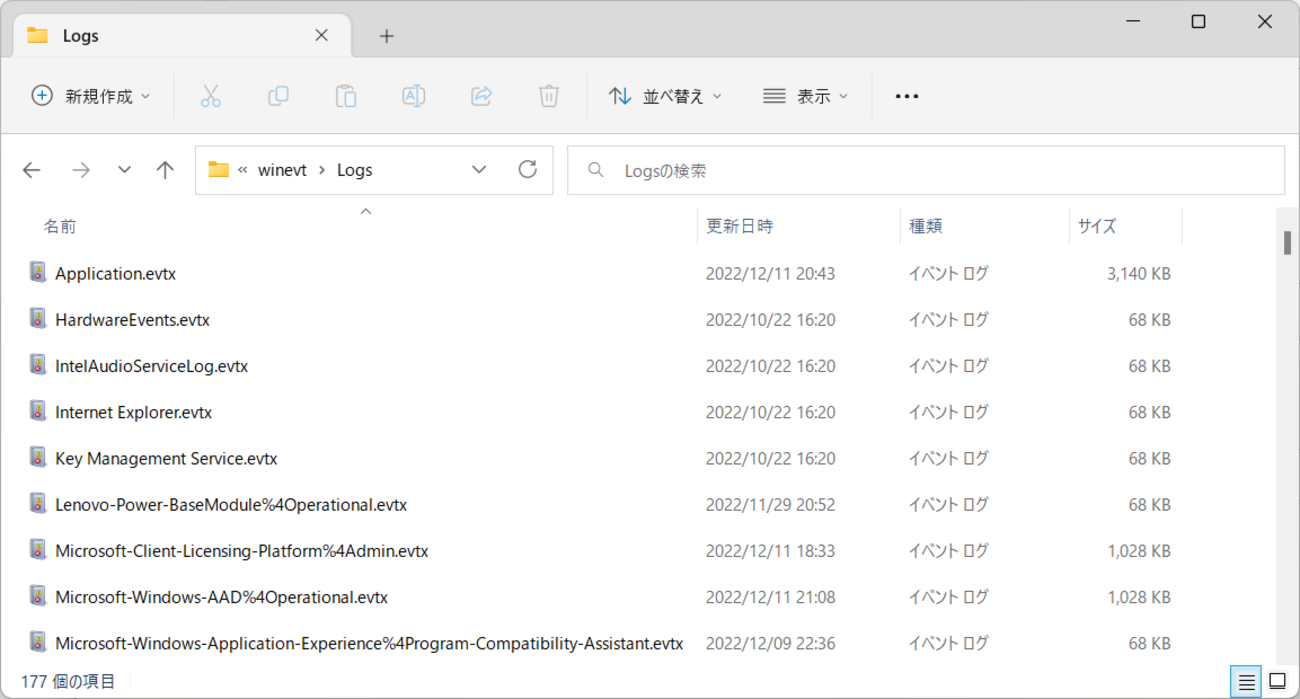The height and width of the screenshot is (699, 1300).
Task: Add a new tab
Action: (x=387, y=36)
